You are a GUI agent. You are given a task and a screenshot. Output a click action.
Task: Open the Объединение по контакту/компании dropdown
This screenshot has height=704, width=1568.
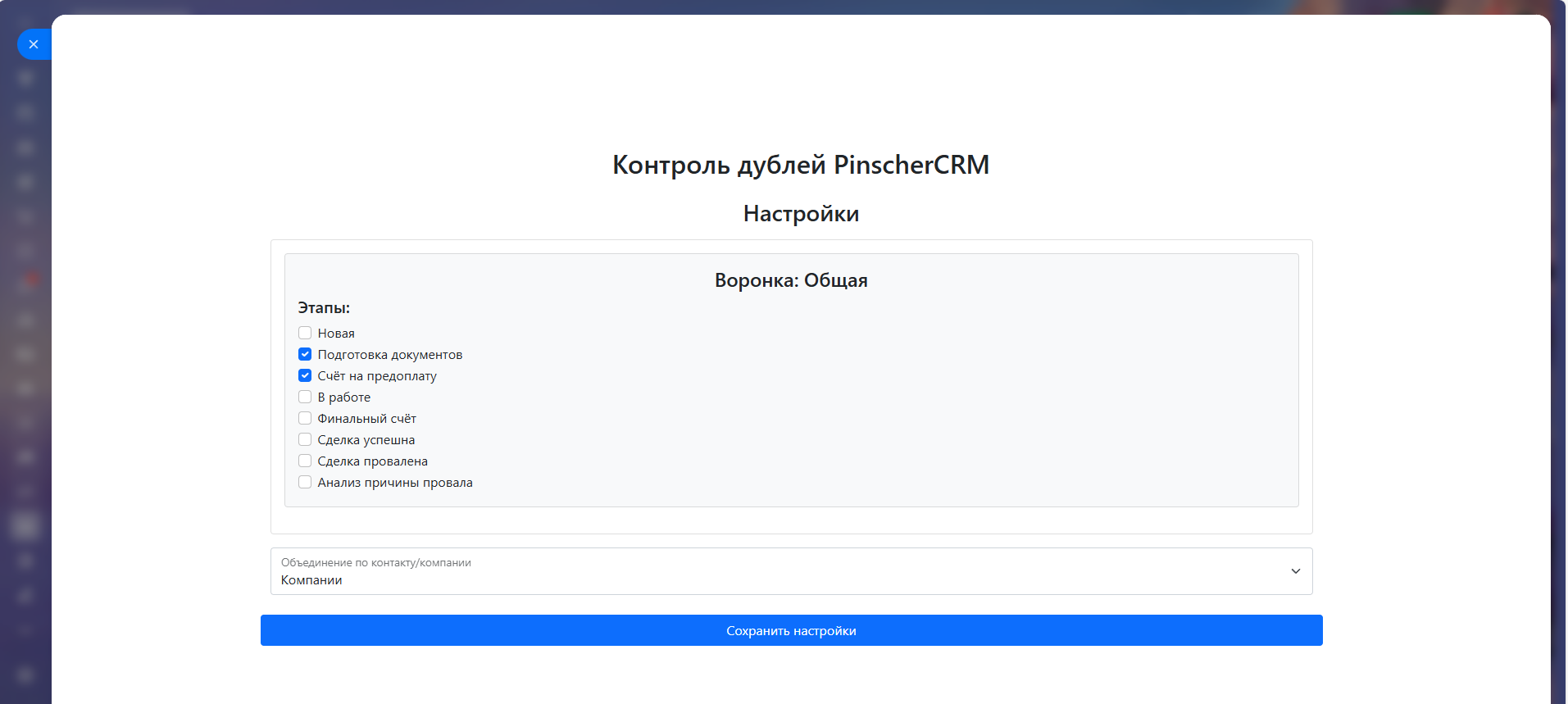[x=791, y=571]
